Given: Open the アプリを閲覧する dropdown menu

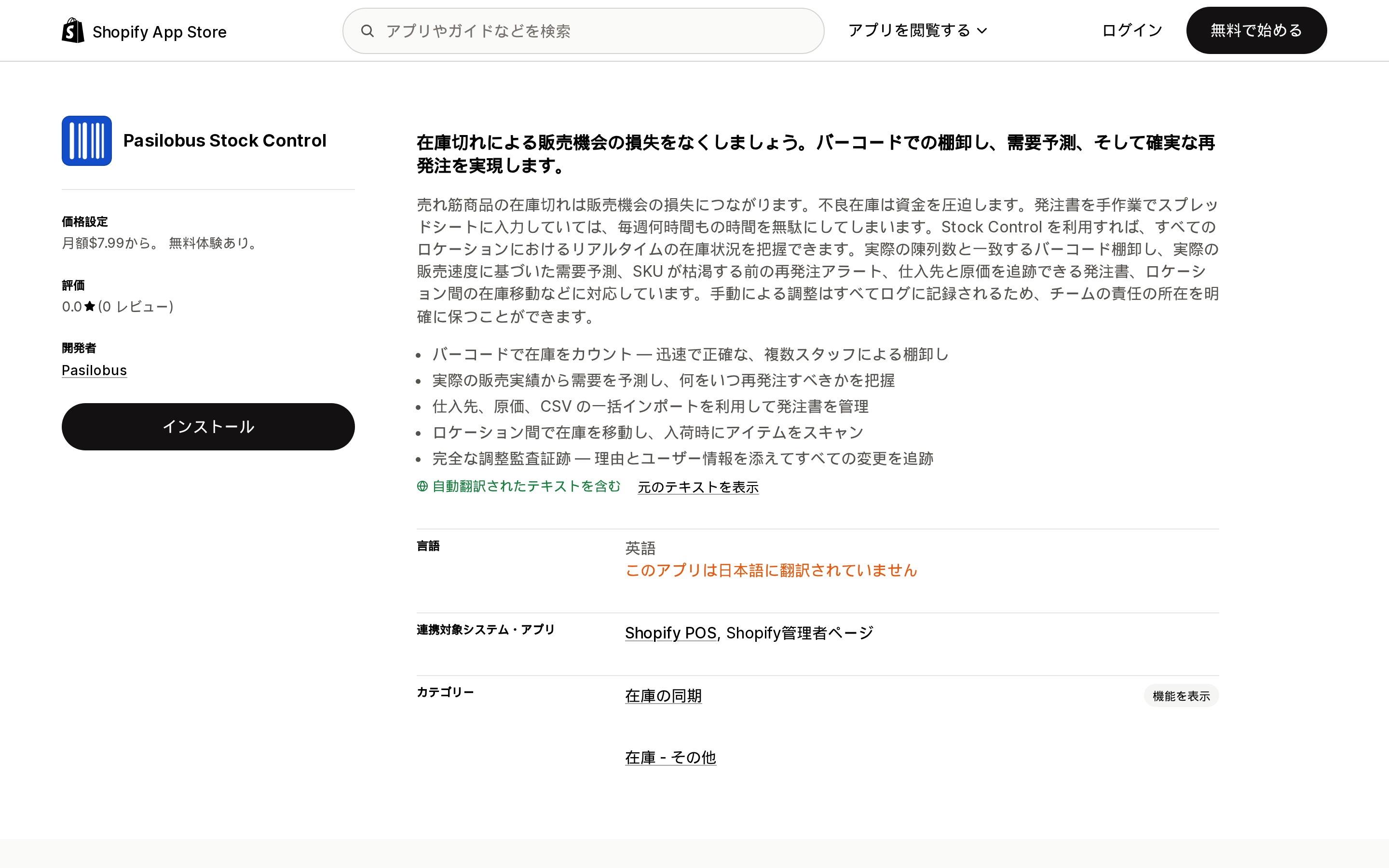Looking at the screenshot, I should pyautogui.click(x=917, y=30).
